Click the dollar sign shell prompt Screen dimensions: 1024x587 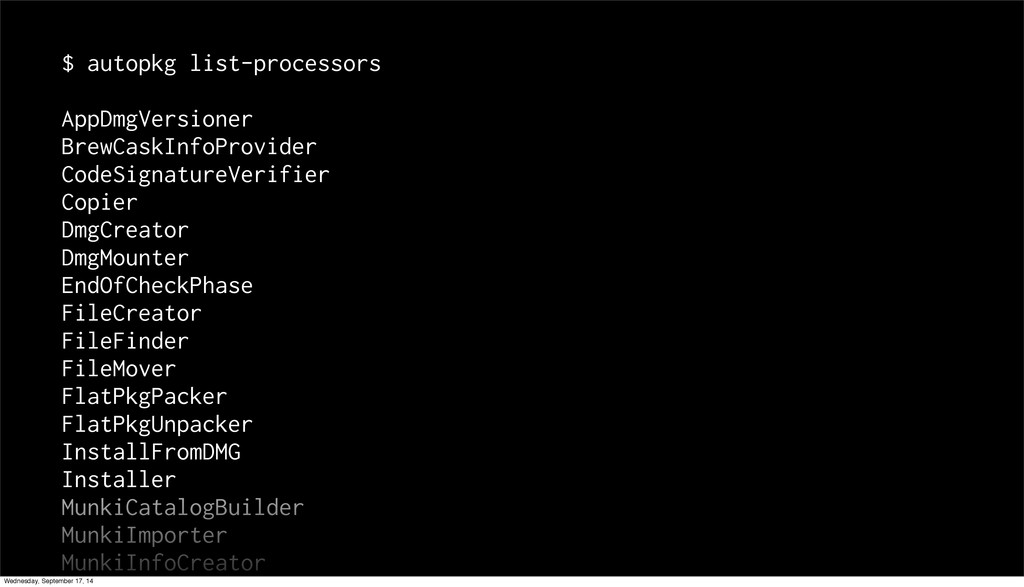click(68, 65)
